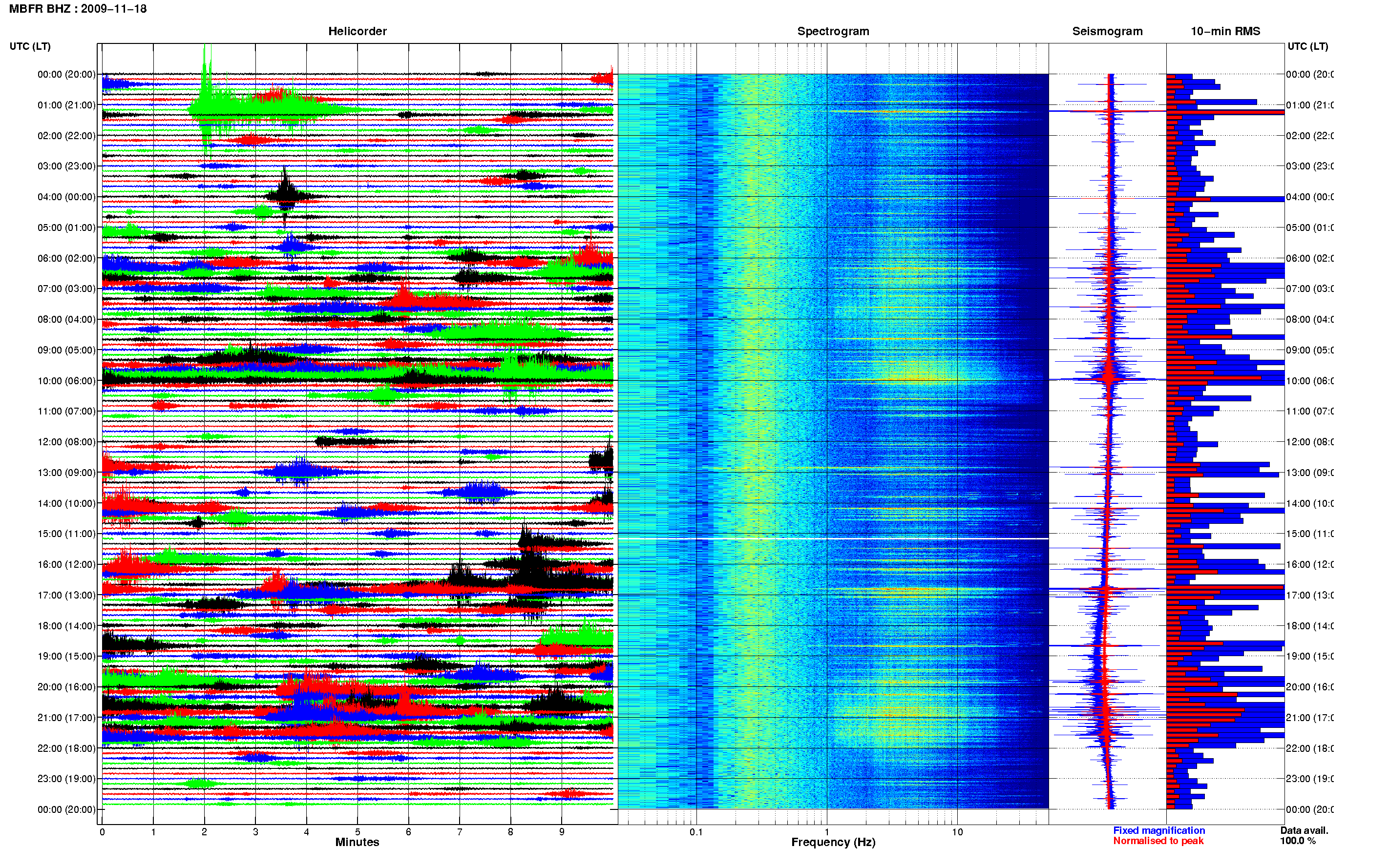Select the Helicorder row label 07:00 (03:00)
Viewport: 1389px width, 868px height.
(x=66, y=288)
